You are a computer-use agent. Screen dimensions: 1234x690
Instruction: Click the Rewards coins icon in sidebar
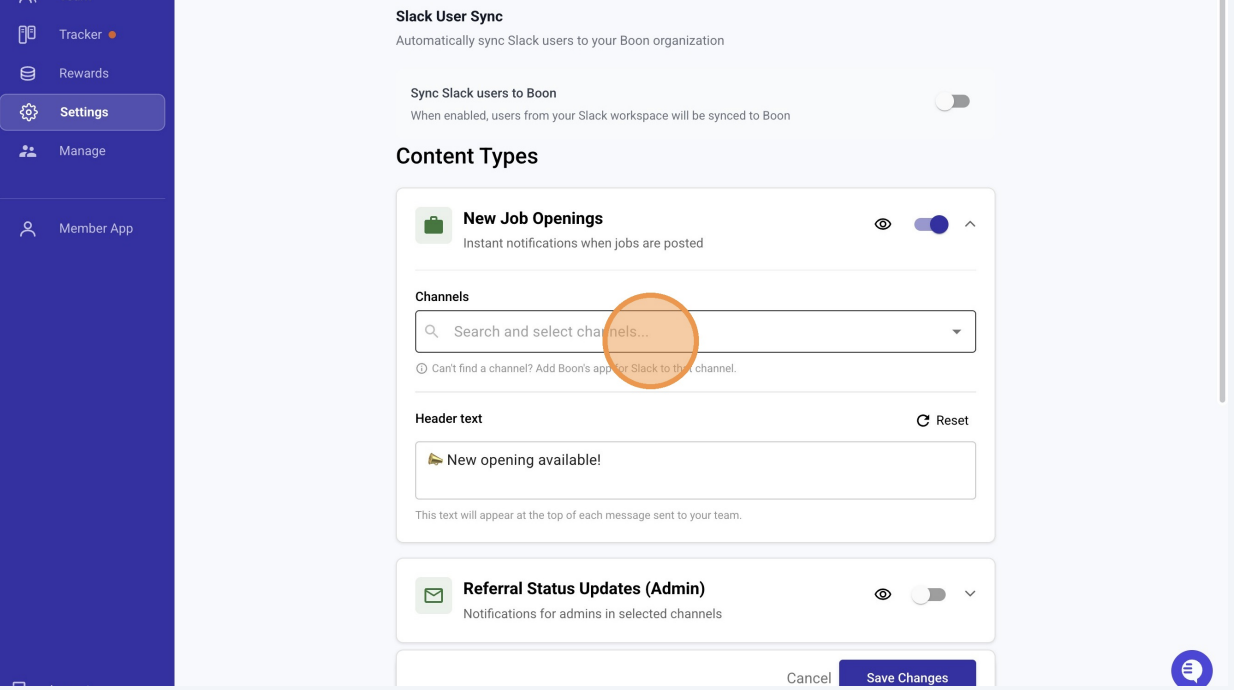[x=28, y=73]
